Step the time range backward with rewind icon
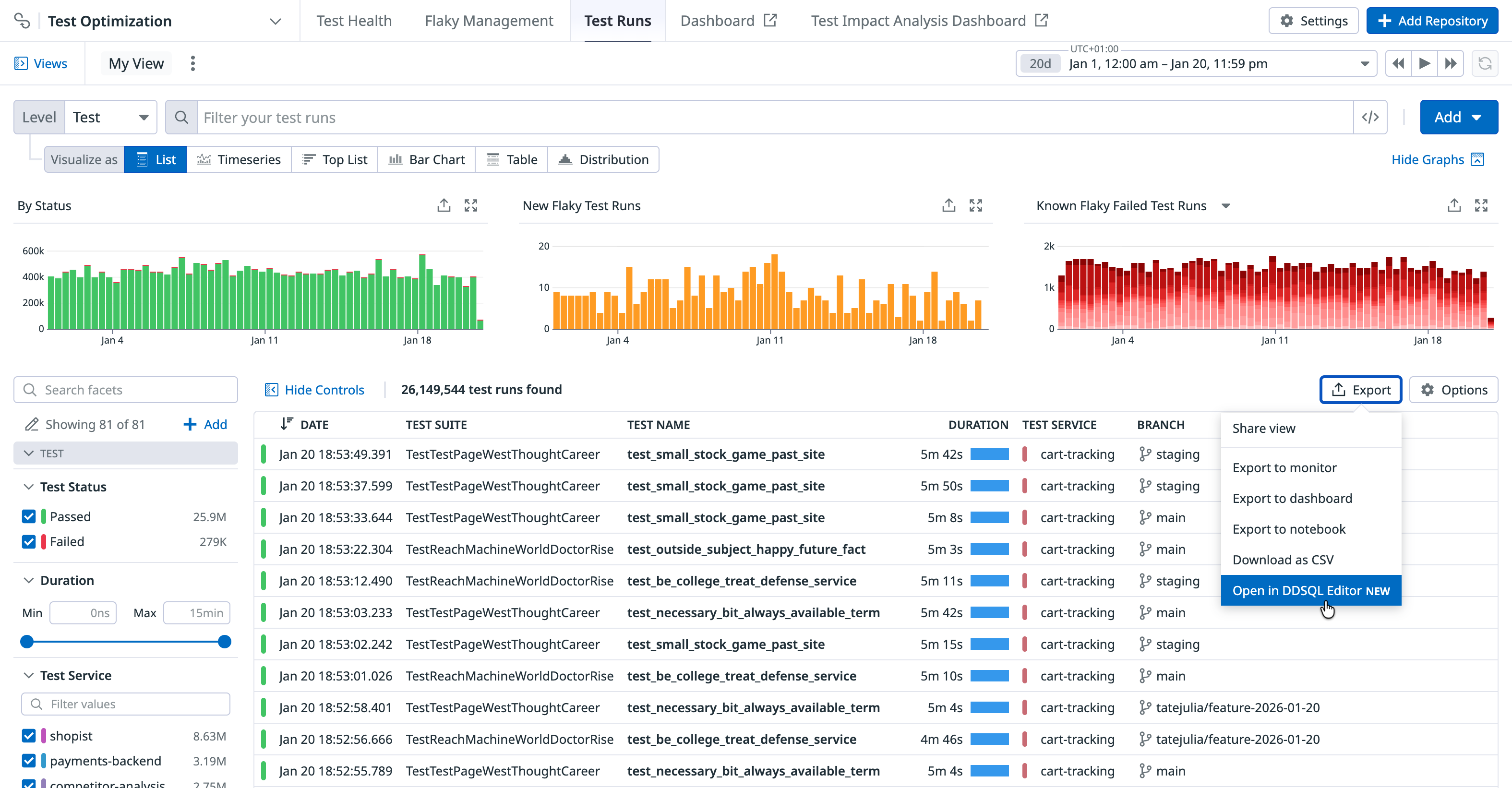The width and height of the screenshot is (1512, 788). point(1399,63)
